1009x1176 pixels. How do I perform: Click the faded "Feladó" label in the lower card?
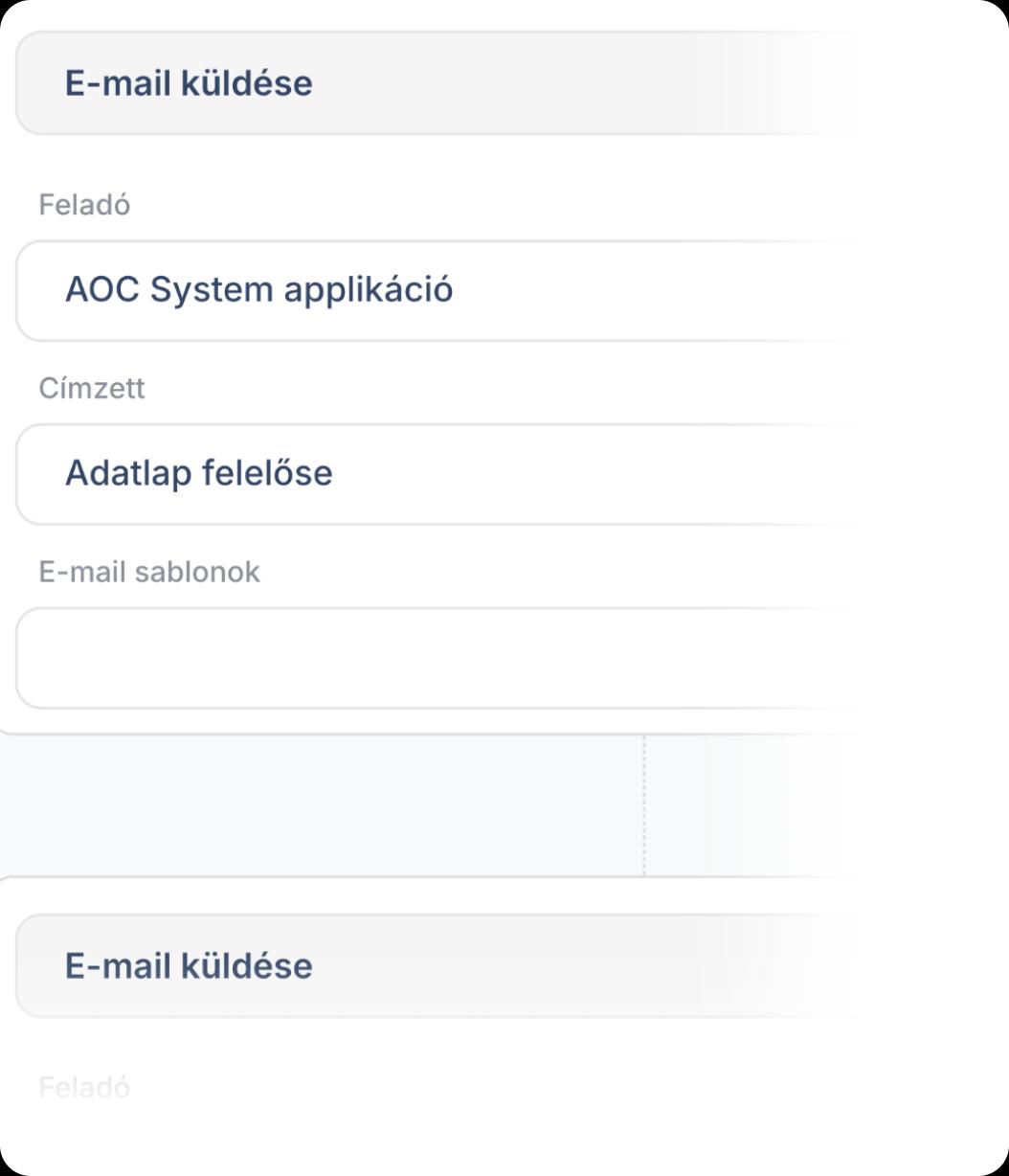84,1087
